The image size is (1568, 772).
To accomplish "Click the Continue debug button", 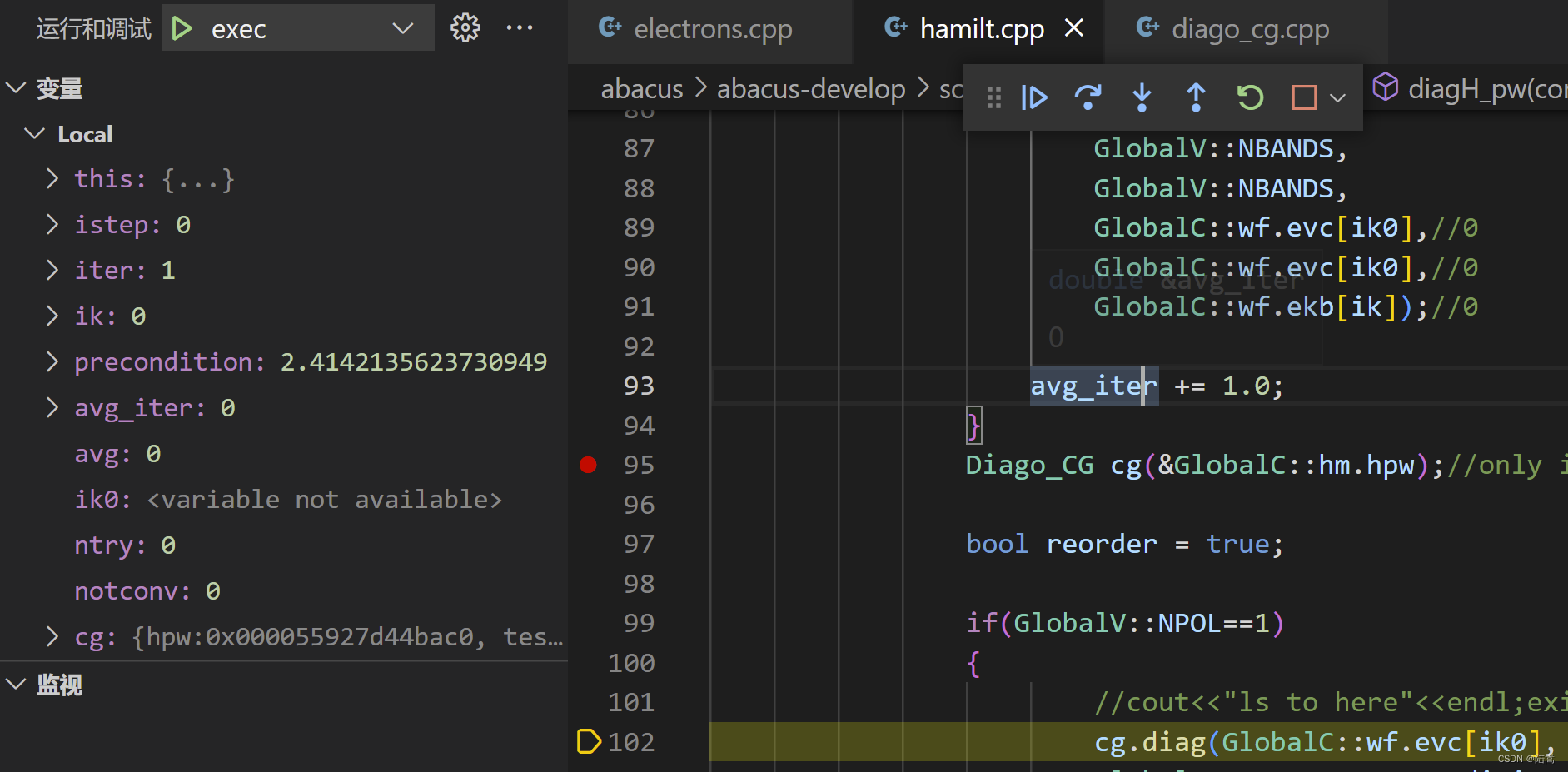I will 1033,97.
